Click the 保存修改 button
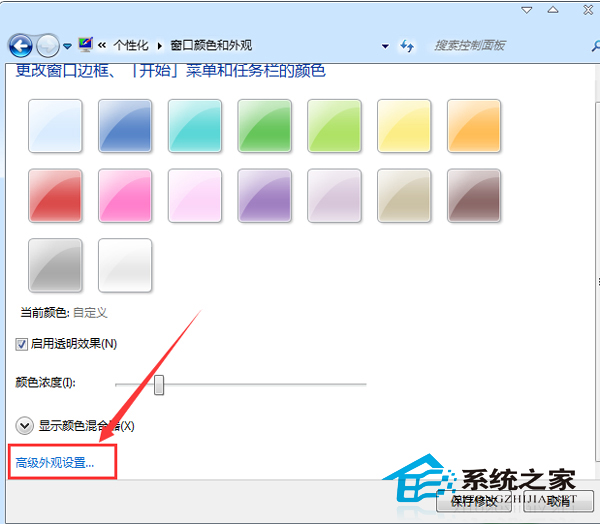This screenshot has height=524, width=600. [474, 501]
